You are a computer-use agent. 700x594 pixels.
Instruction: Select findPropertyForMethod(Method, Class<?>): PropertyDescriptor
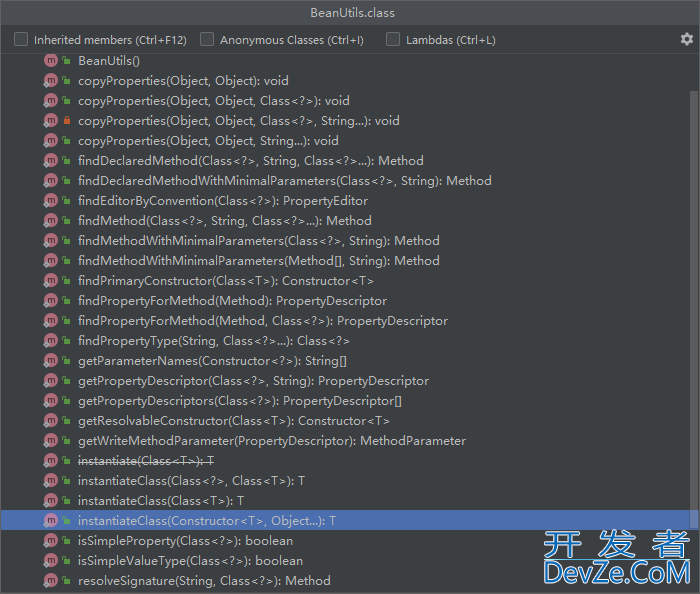click(345, 320)
